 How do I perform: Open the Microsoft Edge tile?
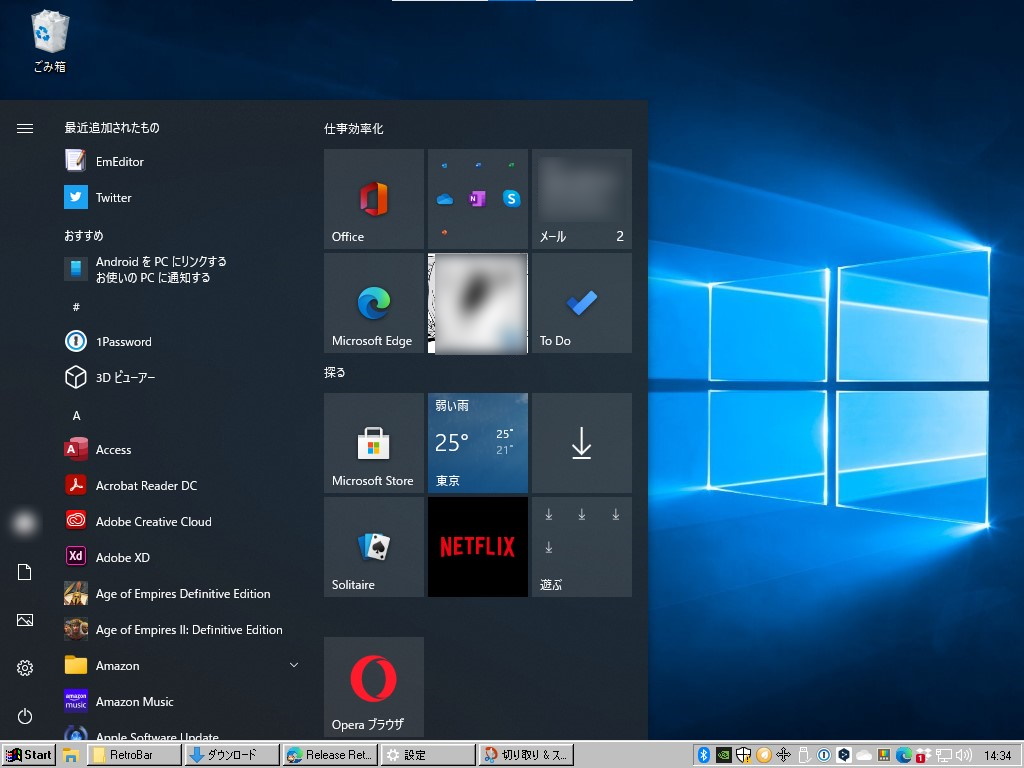[x=374, y=303]
